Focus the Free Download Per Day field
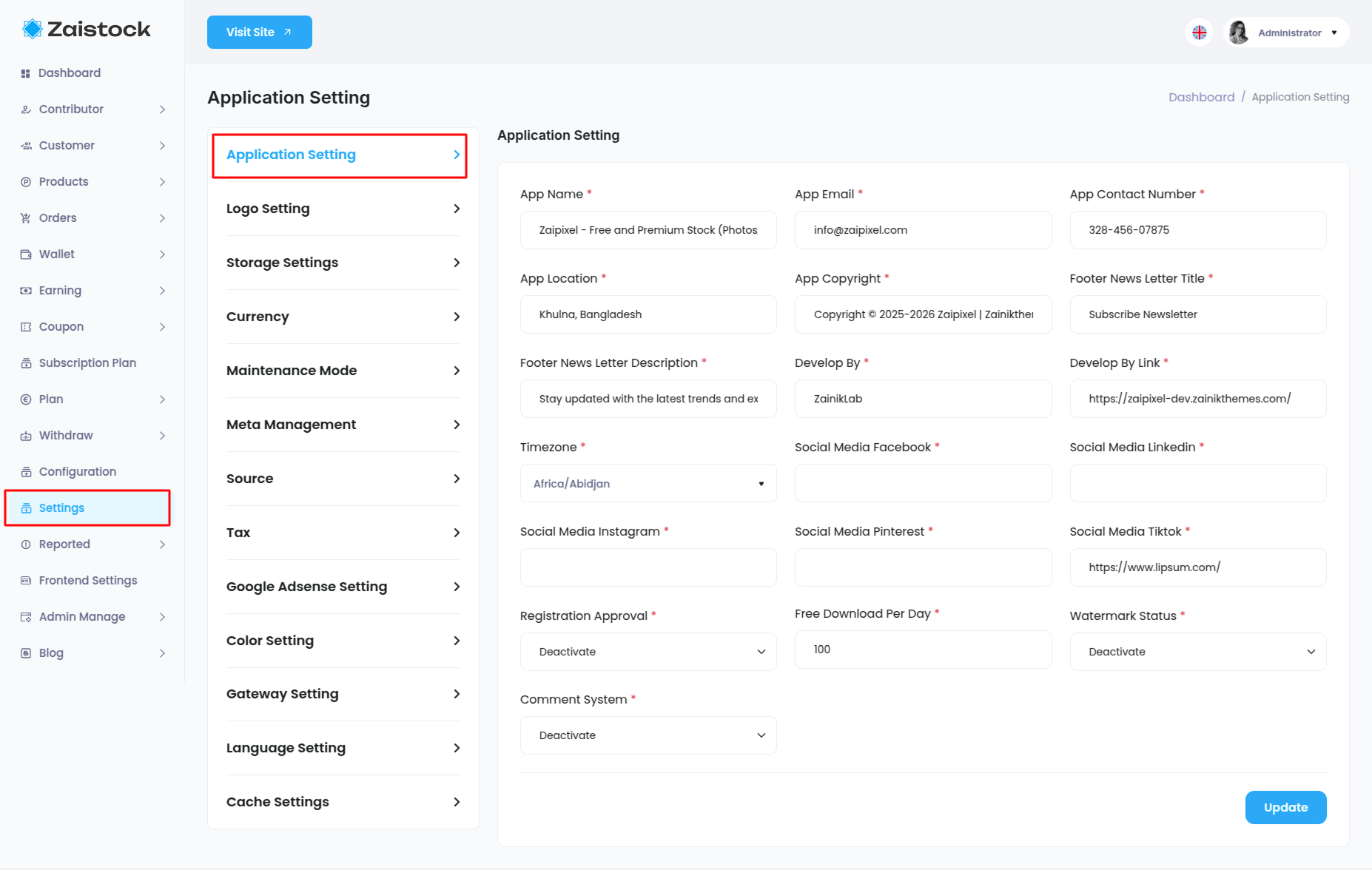This screenshot has height=870, width=1372. click(923, 650)
